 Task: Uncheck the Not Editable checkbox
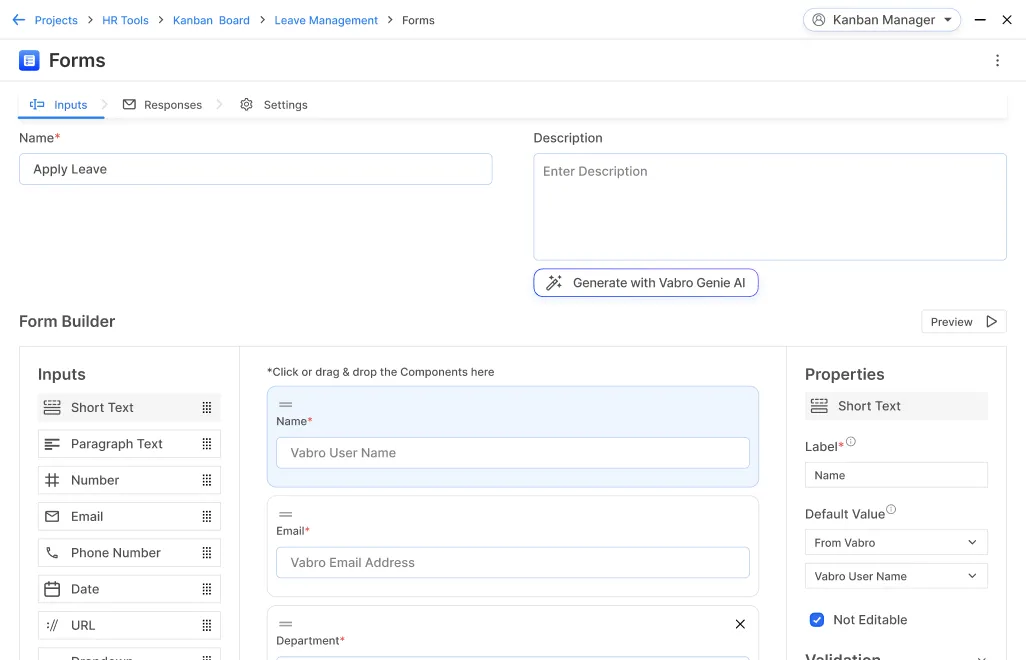(x=817, y=620)
